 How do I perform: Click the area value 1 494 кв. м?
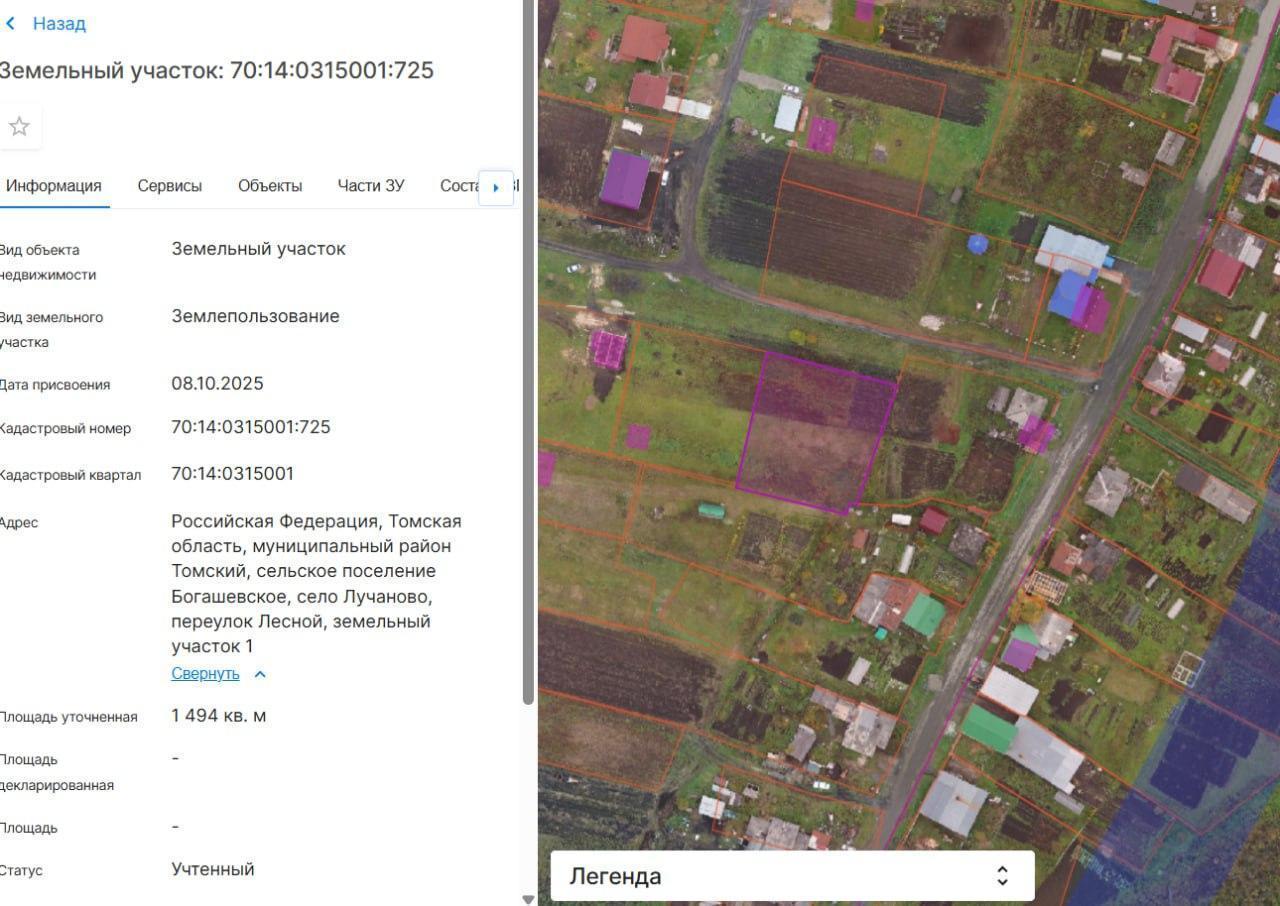219,716
